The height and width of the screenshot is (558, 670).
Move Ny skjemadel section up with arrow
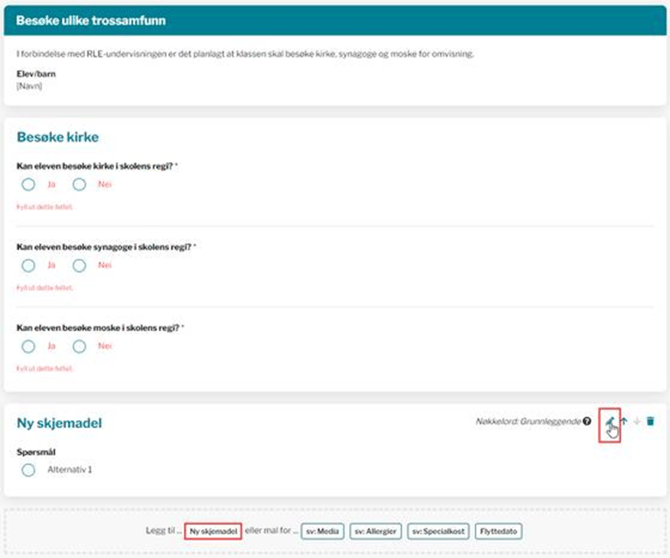pos(624,422)
